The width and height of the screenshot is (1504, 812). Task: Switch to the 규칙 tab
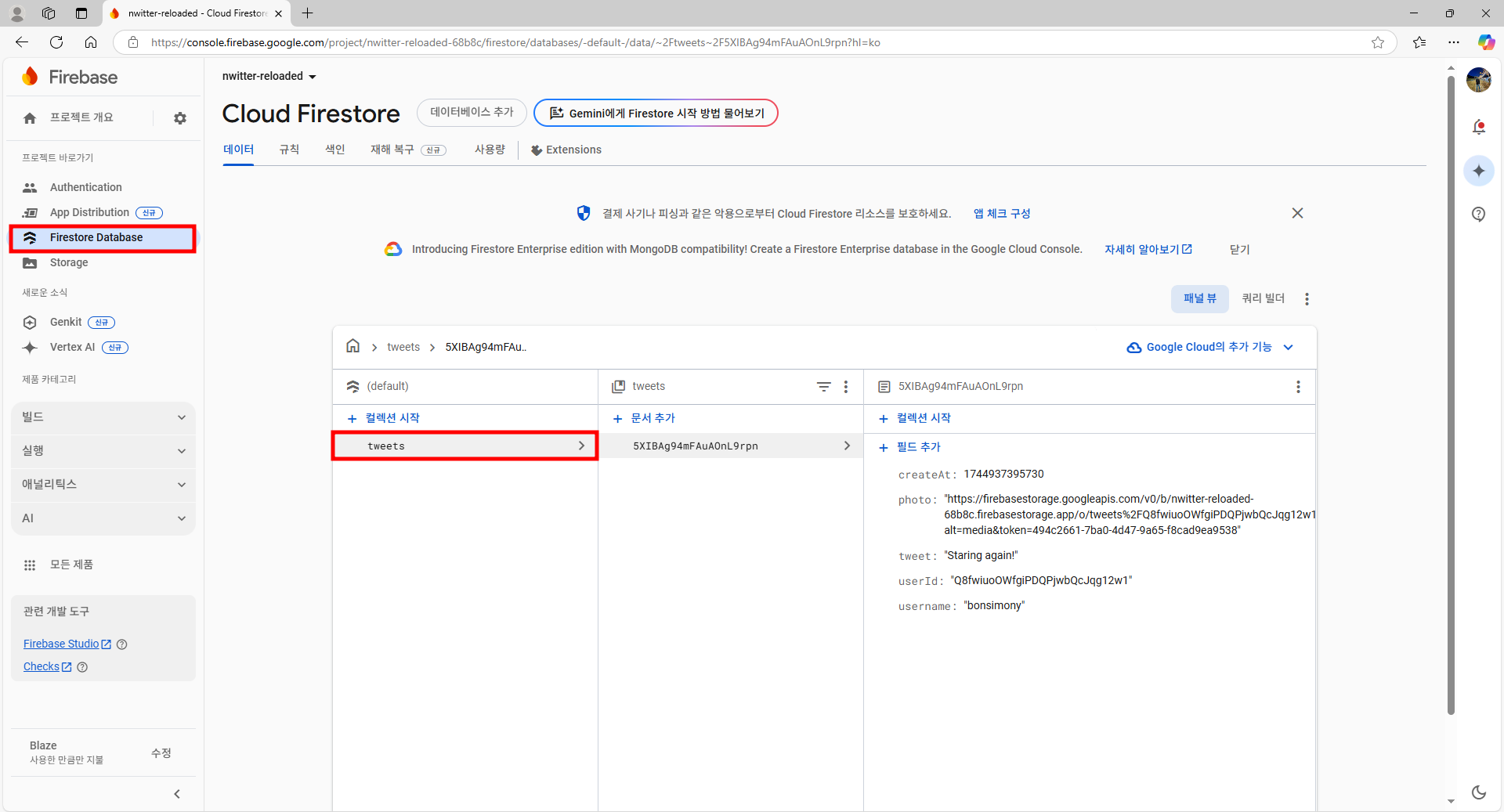pyautogui.click(x=289, y=150)
